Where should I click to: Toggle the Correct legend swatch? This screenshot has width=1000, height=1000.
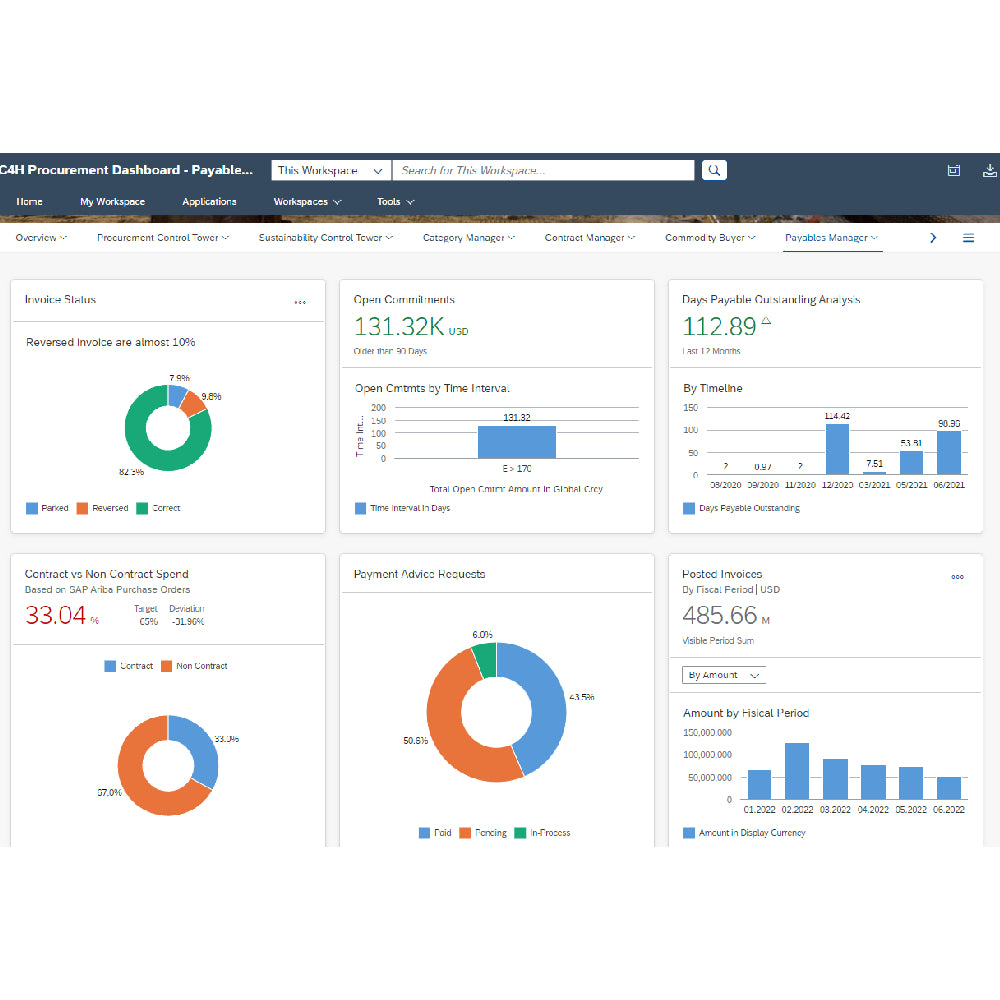142,508
